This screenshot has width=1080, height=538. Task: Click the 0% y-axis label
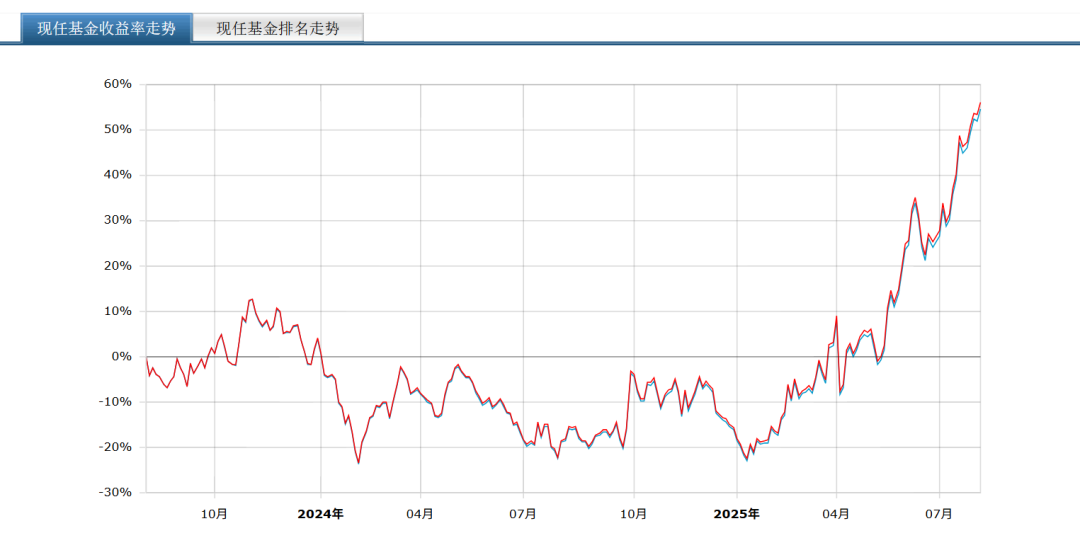pyautogui.click(x=121, y=357)
